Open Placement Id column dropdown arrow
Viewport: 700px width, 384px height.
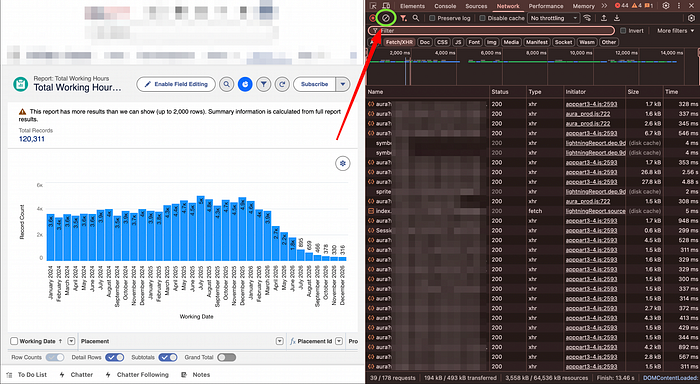339,341
